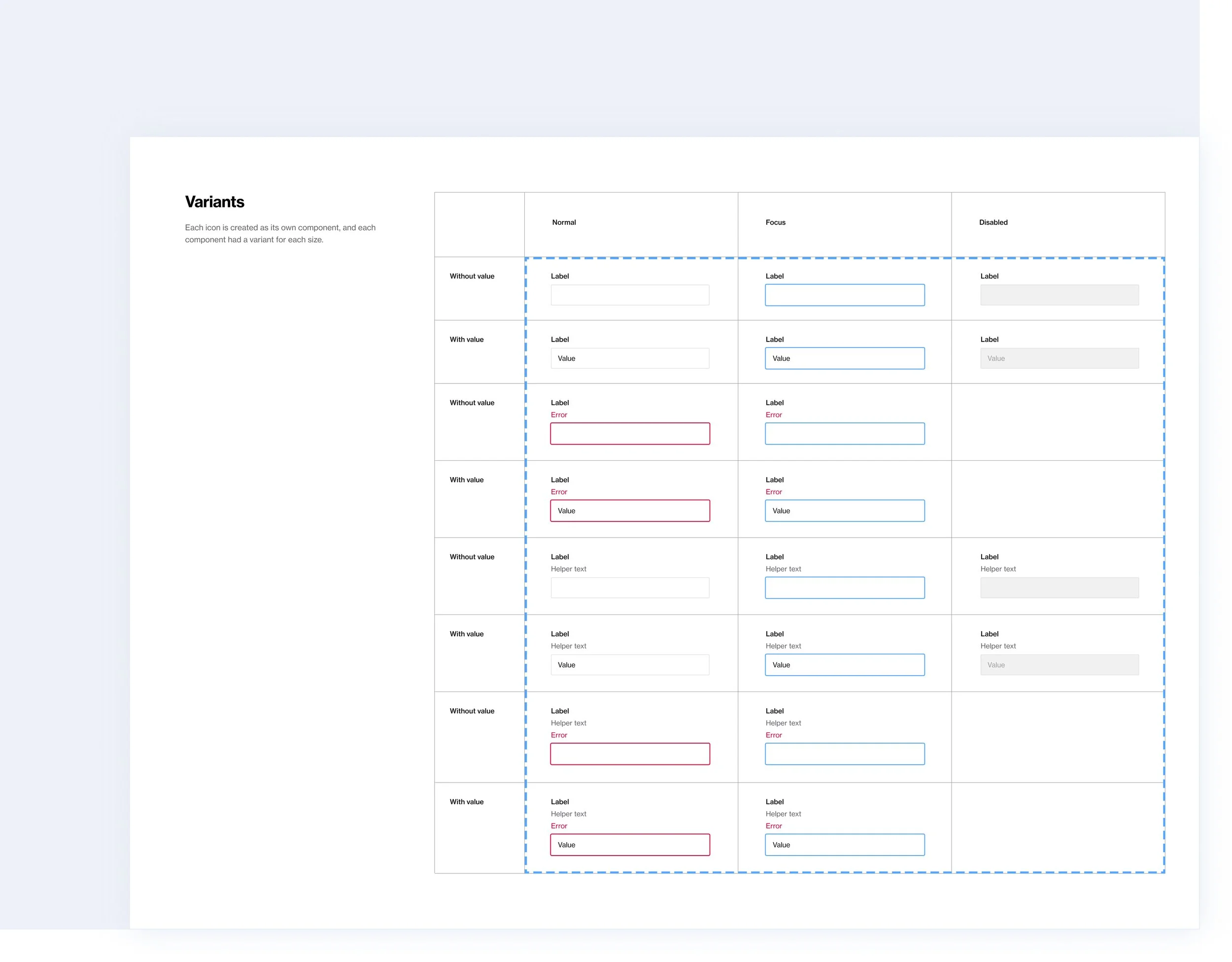
Task: Click the red error empty input in third row
Action: click(x=629, y=433)
